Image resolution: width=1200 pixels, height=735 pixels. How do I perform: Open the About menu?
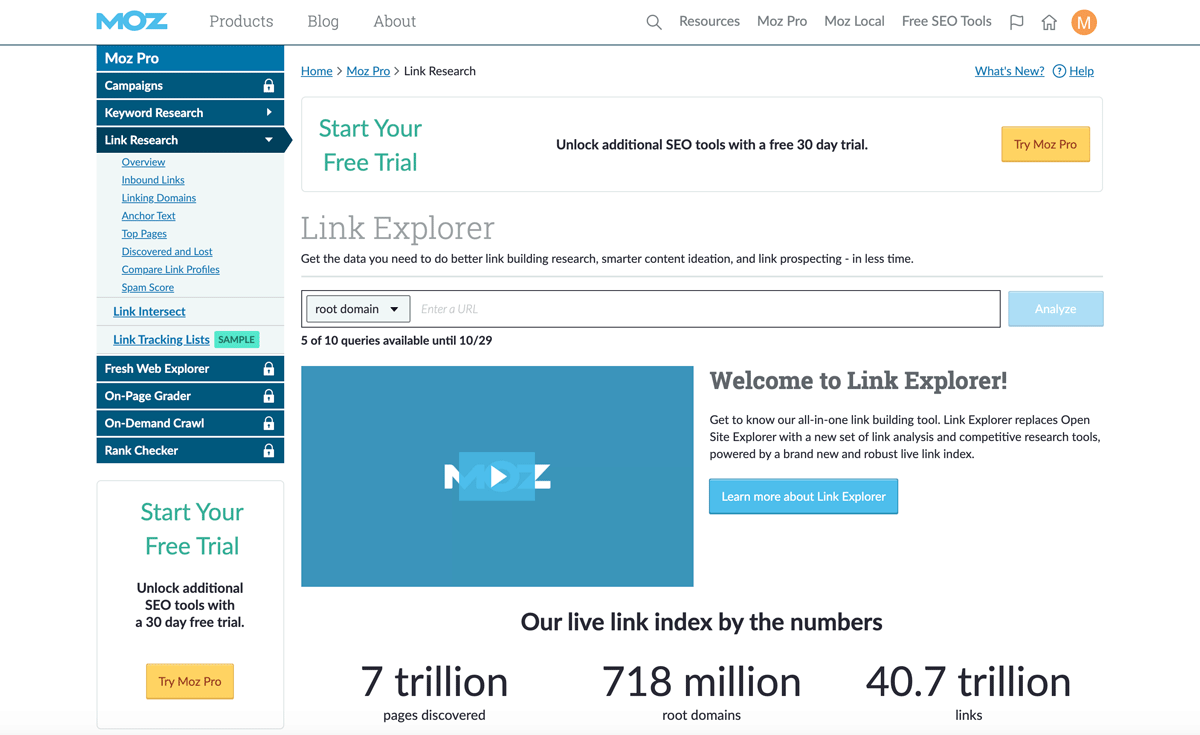(x=394, y=21)
